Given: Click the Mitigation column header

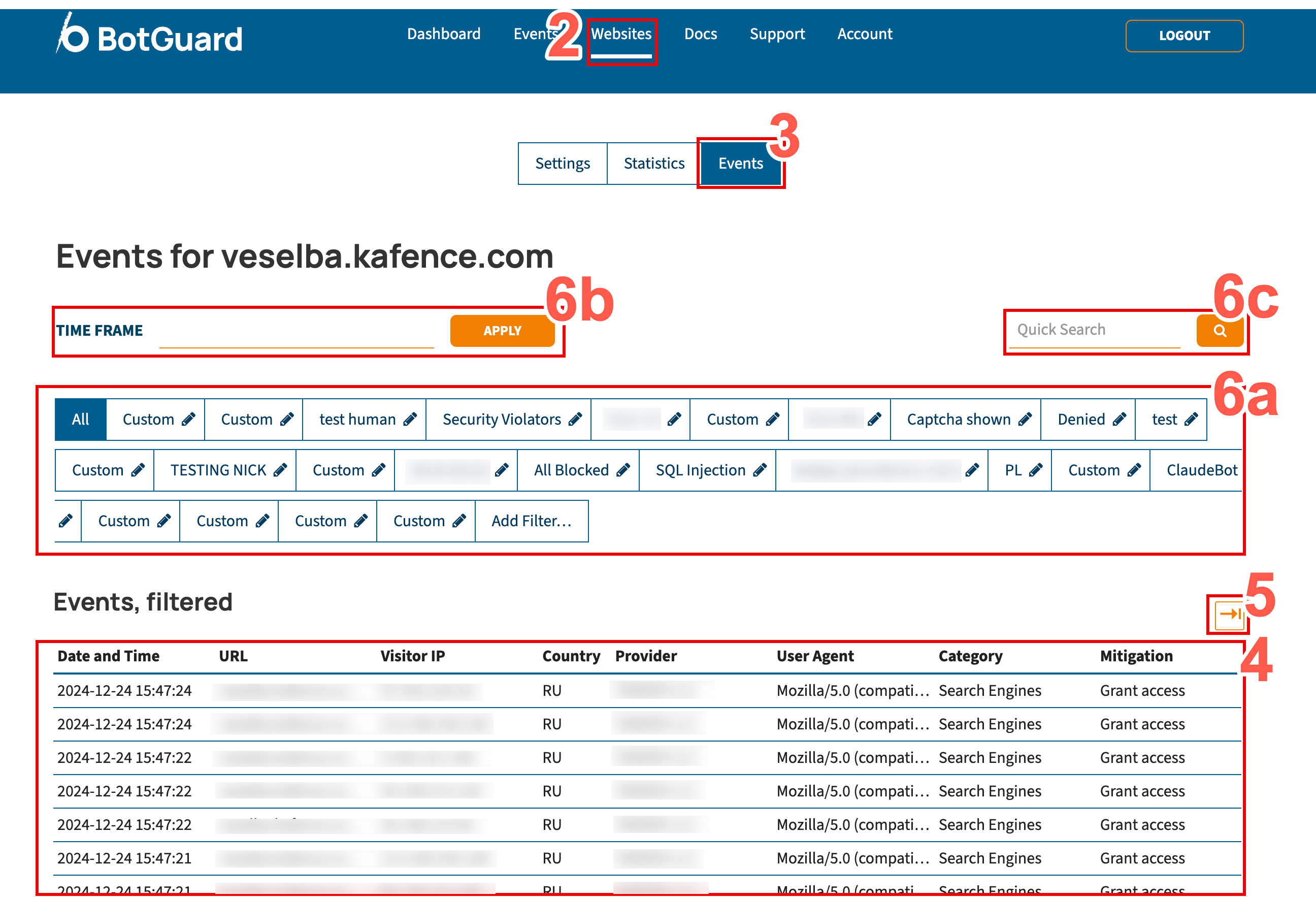Looking at the screenshot, I should [x=1136, y=656].
